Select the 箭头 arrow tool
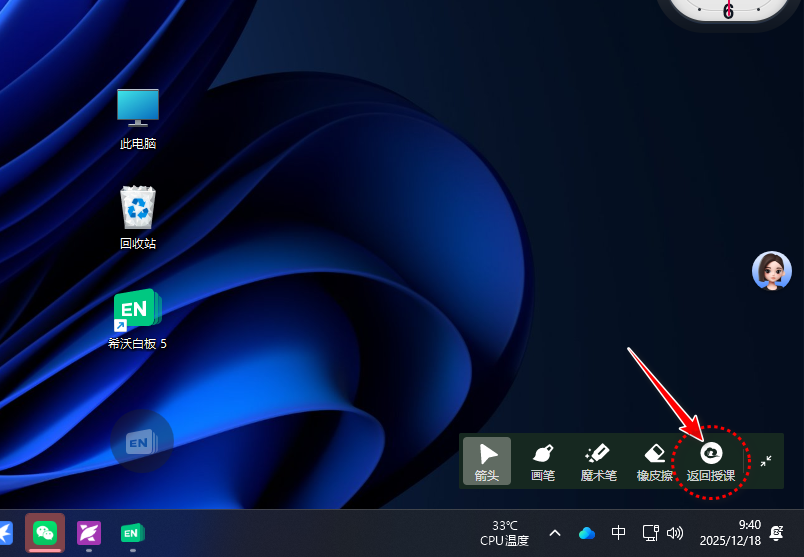 click(x=487, y=461)
